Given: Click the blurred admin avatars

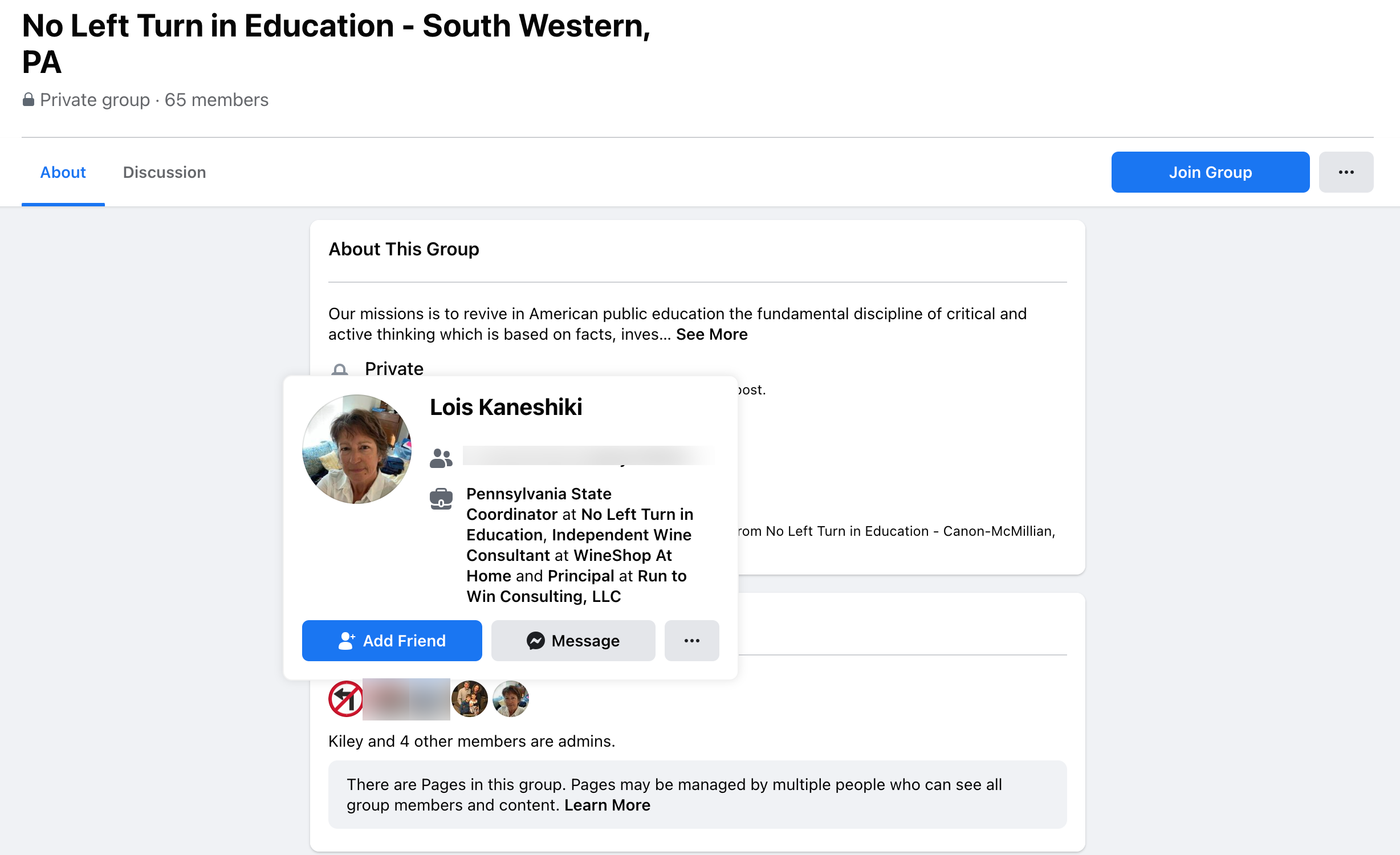Looking at the screenshot, I should (x=406, y=699).
